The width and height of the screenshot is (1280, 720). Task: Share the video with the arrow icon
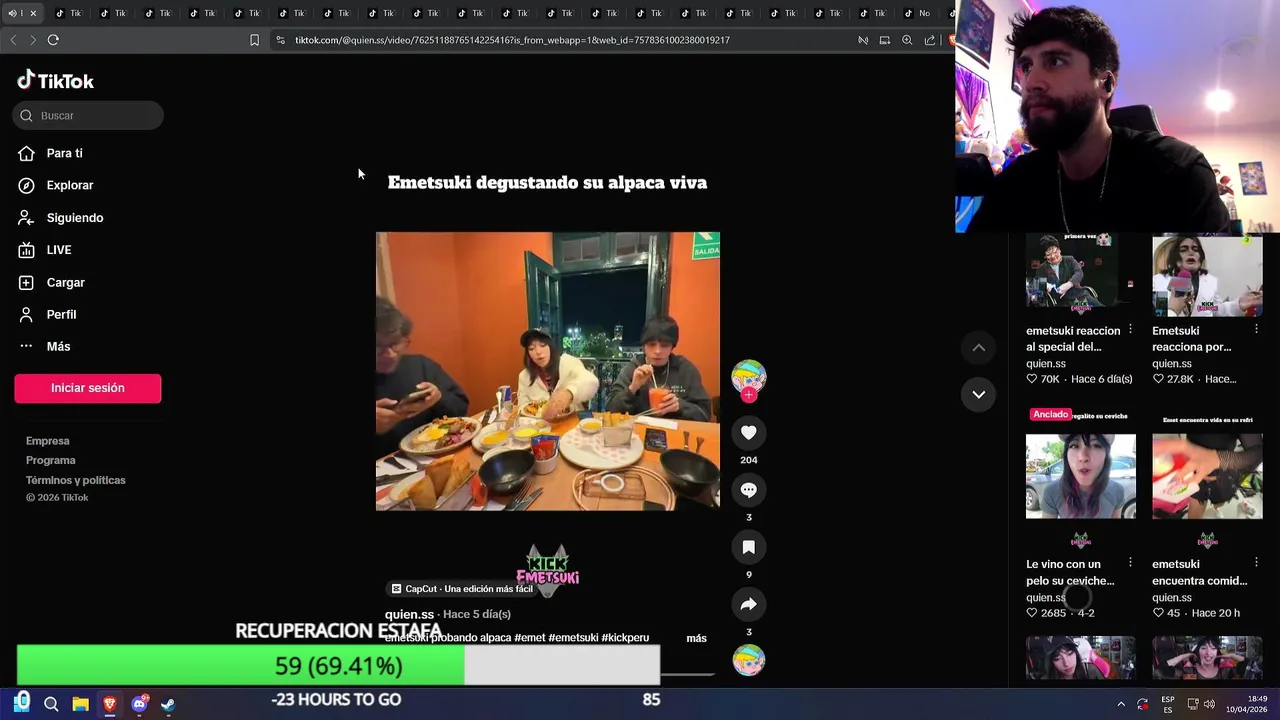point(748,604)
